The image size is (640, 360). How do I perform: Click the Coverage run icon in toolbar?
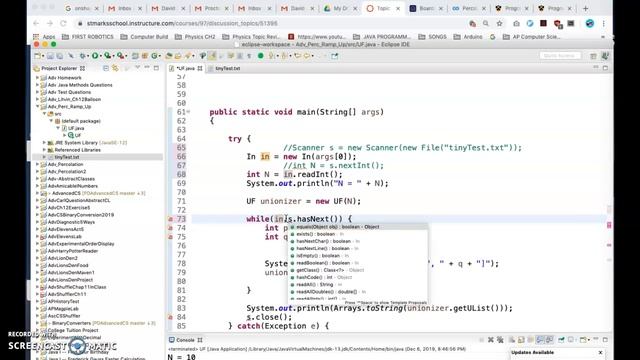point(107,56)
